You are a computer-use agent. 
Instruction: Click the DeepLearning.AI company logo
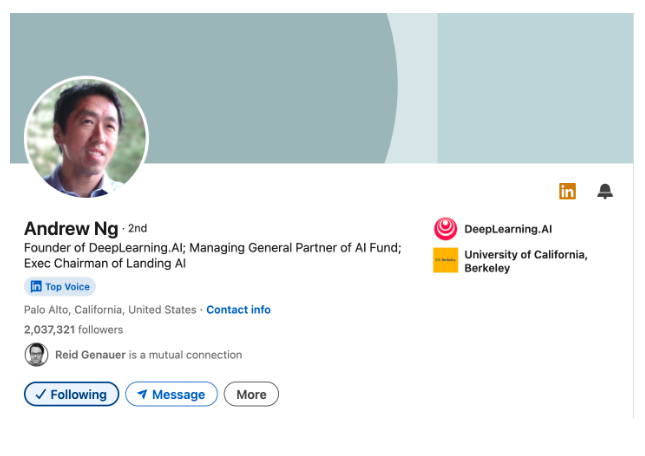(445, 229)
